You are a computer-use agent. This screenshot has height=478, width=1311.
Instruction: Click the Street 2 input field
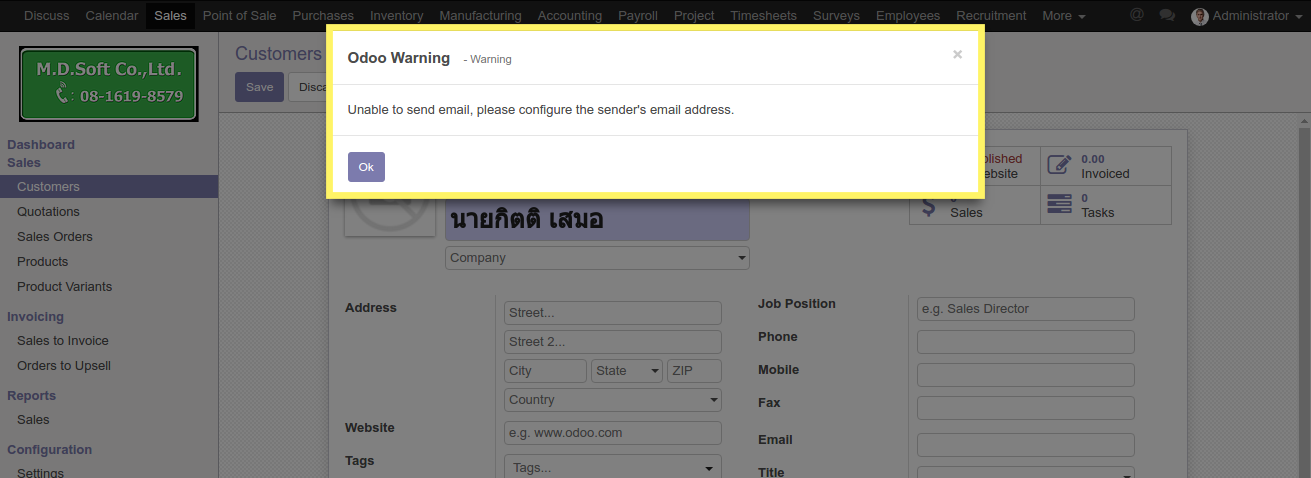tap(613, 342)
